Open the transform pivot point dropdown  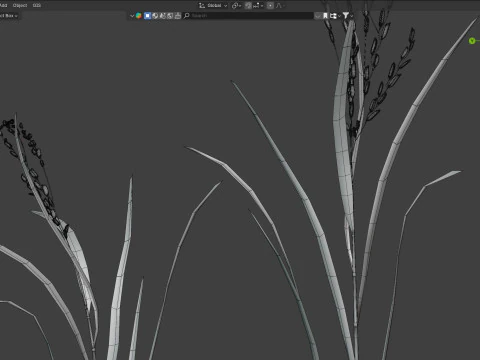click(x=236, y=6)
